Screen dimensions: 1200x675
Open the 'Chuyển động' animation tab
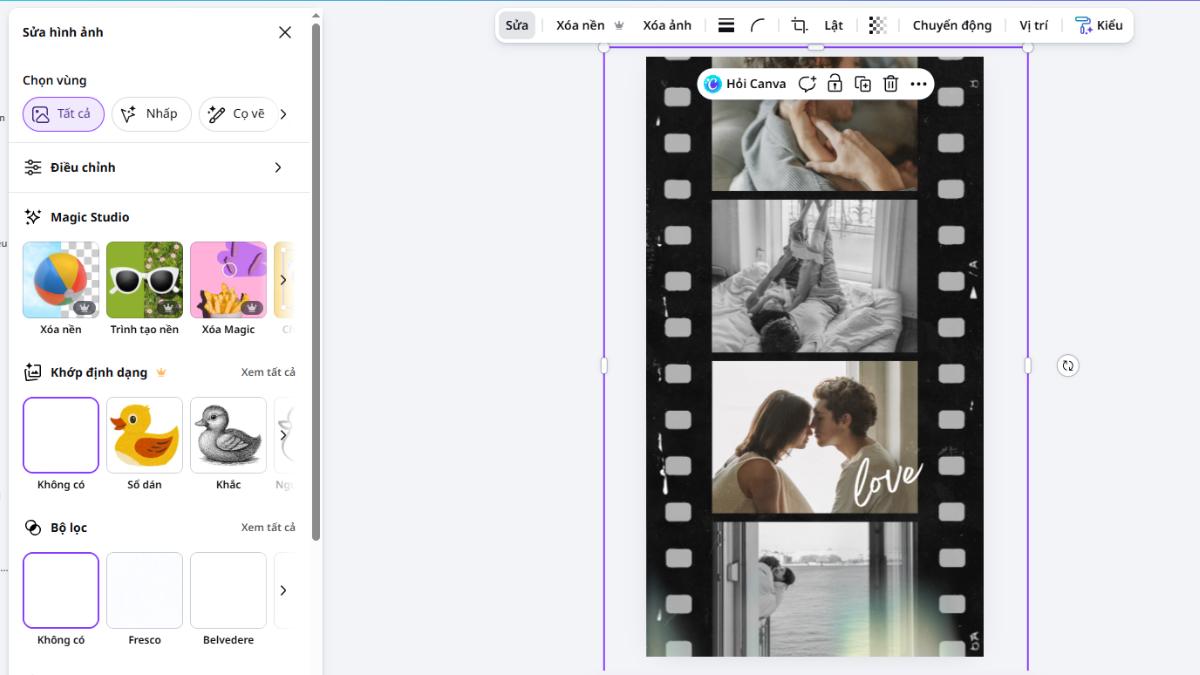(x=952, y=26)
